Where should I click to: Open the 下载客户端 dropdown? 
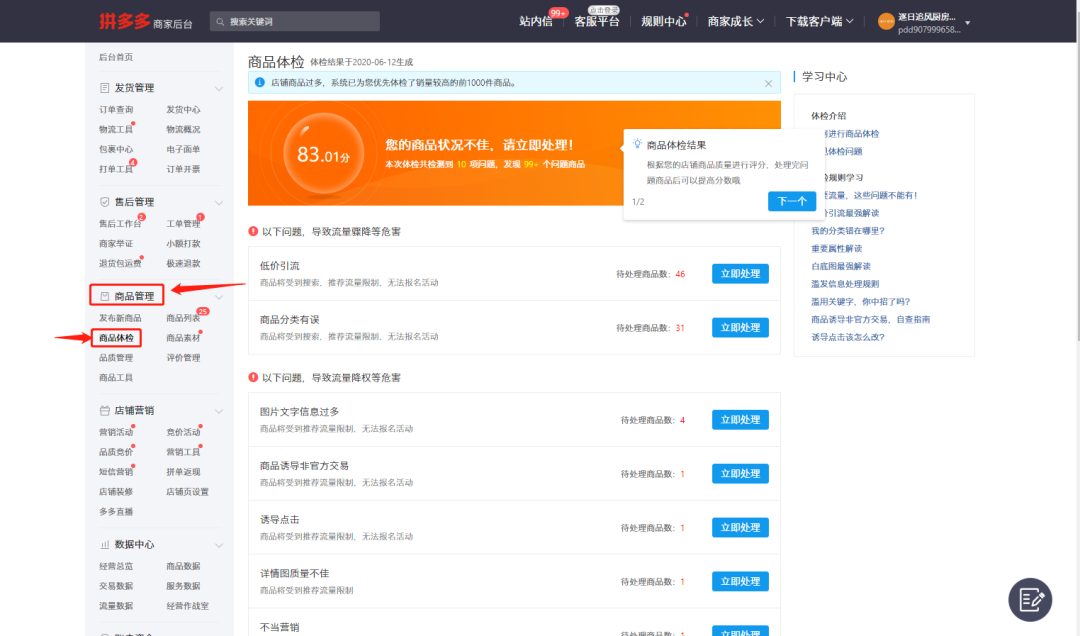coord(820,21)
